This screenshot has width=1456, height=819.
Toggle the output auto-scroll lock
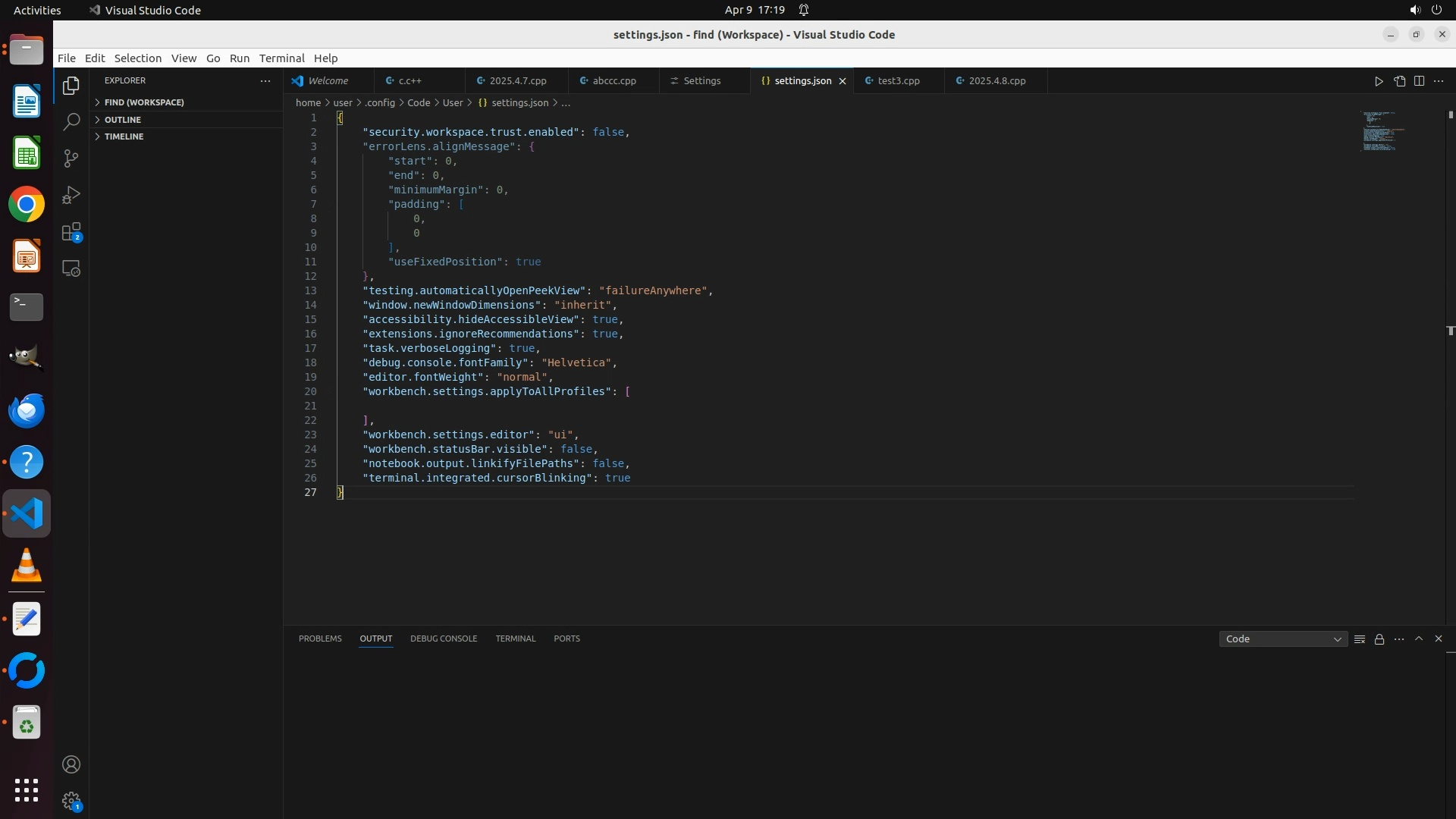coord(1379,639)
